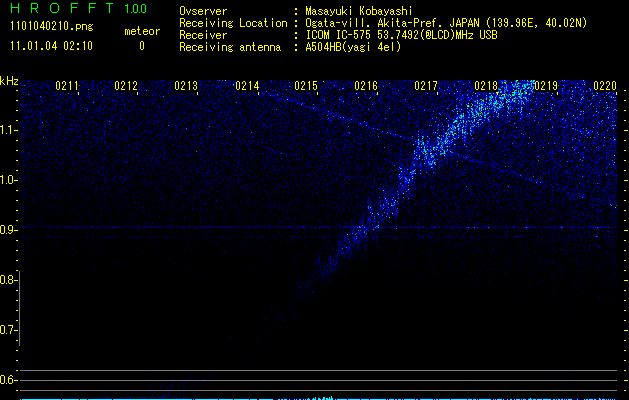Image resolution: width=629 pixels, height=400 pixels.
Task: Click the Receiving Location label
Action: click(233, 23)
